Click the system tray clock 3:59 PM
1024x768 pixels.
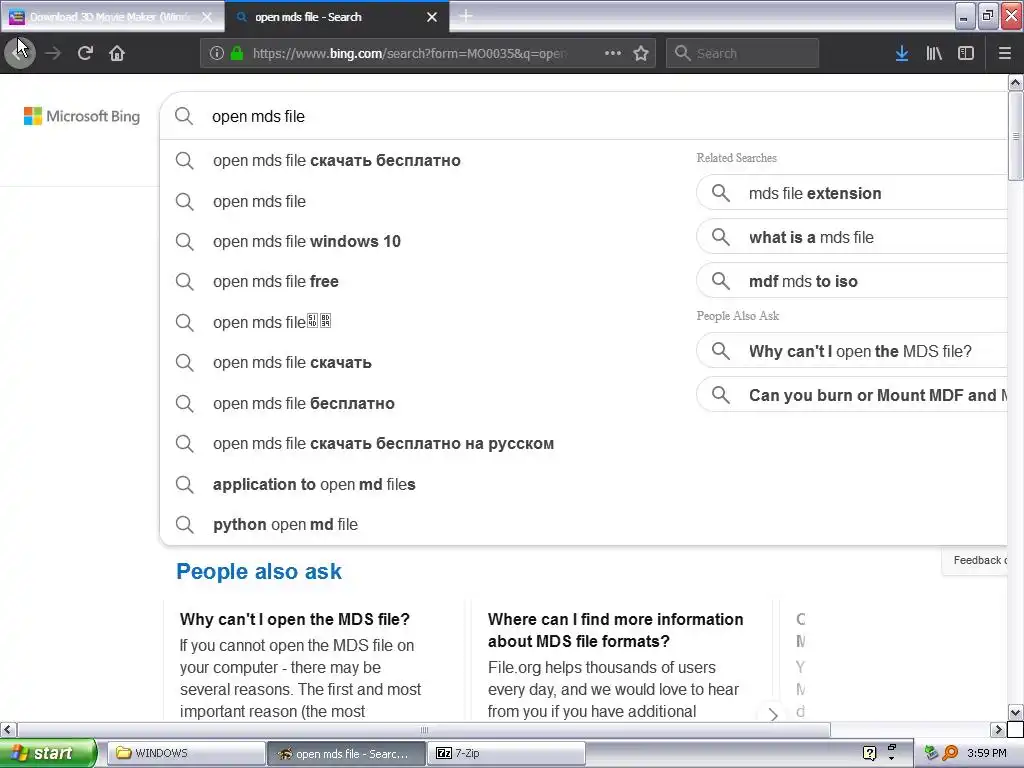click(x=987, y=753)
